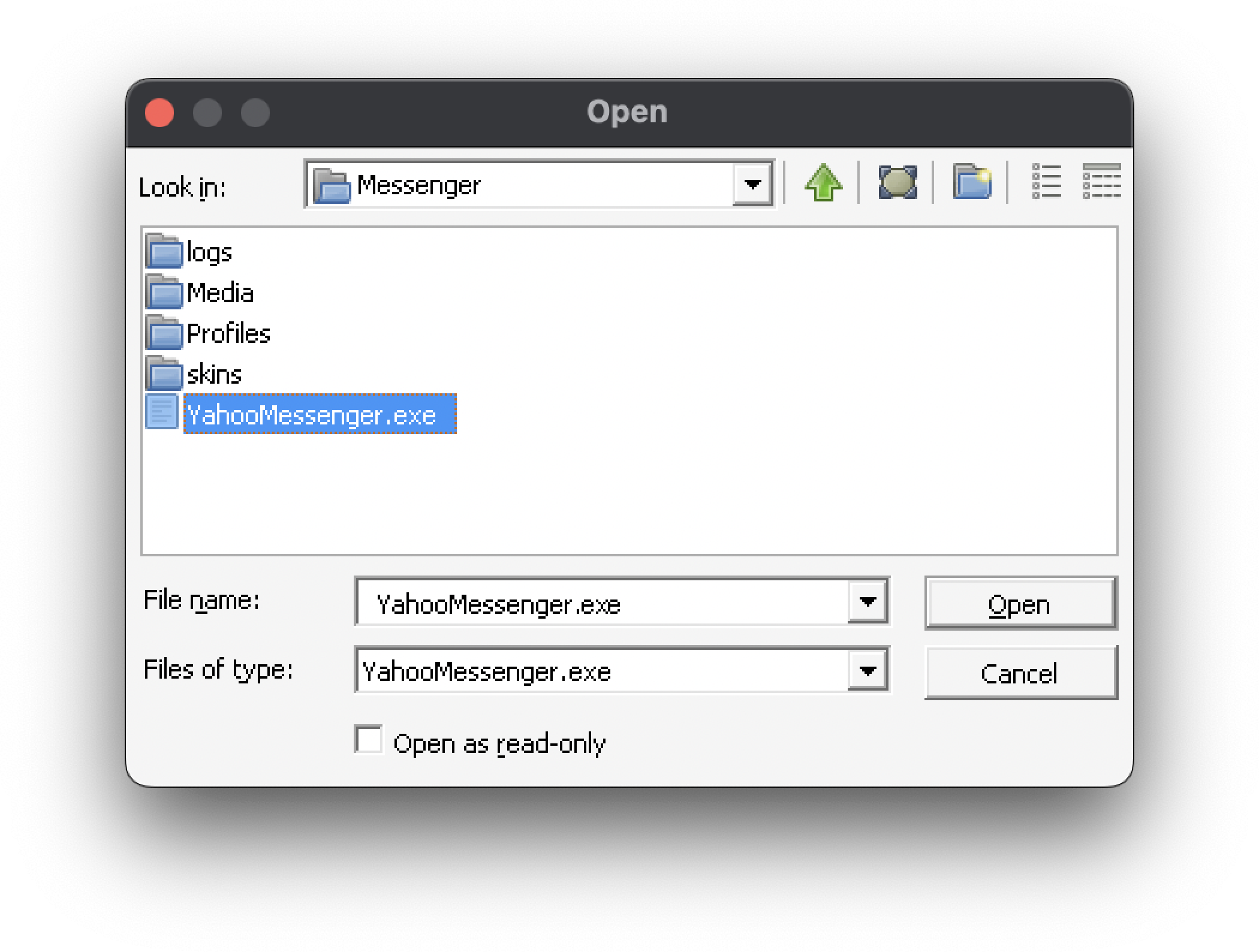Select the skins folder icon
Screen dimensions: 1259x952
[x=164, y=373]
